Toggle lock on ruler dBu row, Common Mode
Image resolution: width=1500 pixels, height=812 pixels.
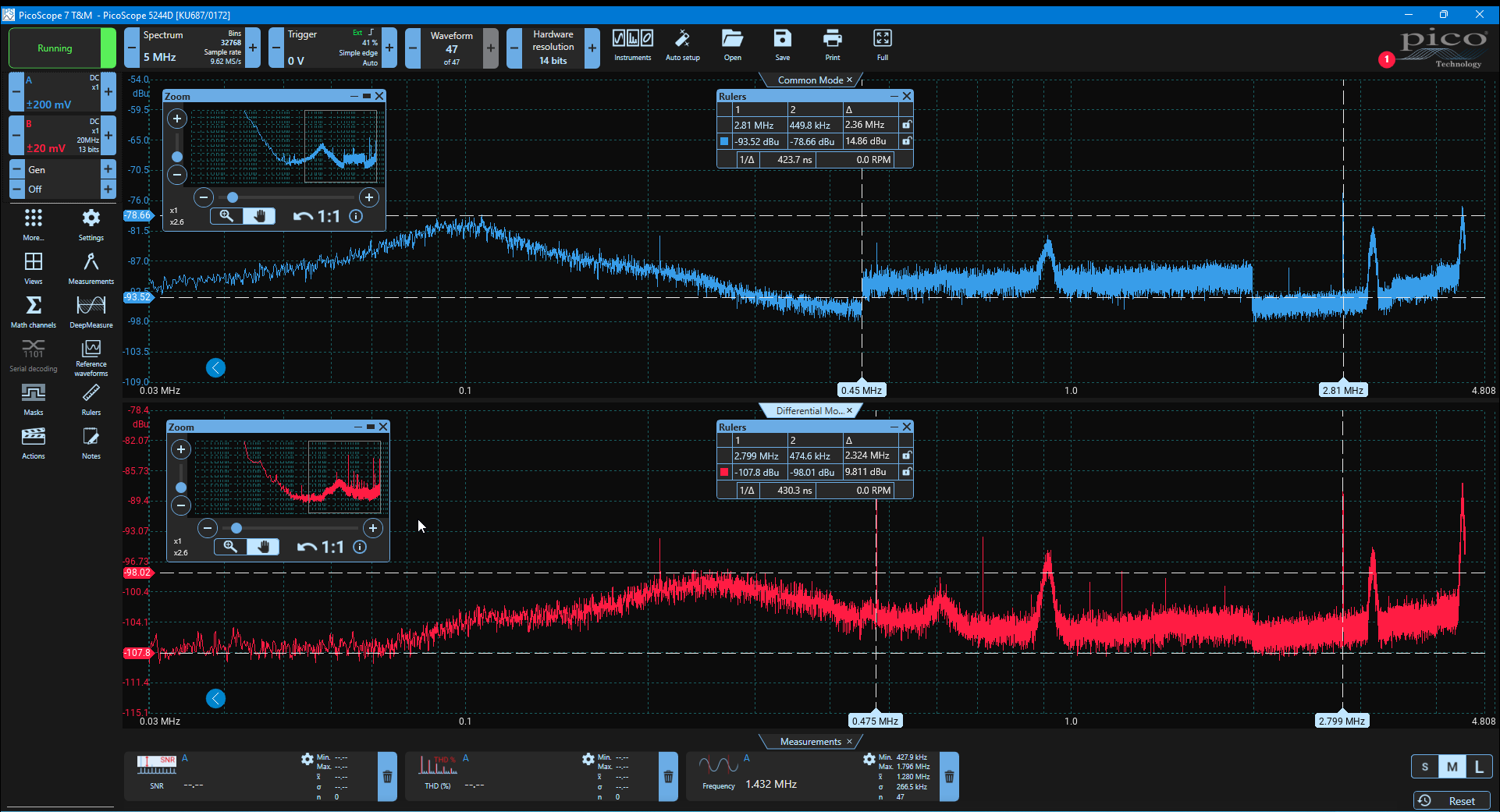[x=906, y=141]
